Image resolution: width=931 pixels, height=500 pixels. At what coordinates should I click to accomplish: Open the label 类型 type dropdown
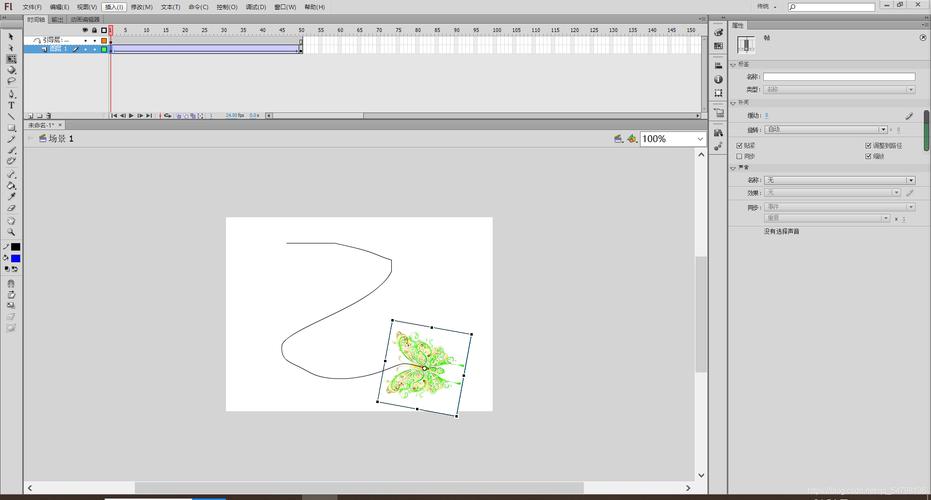839,90
